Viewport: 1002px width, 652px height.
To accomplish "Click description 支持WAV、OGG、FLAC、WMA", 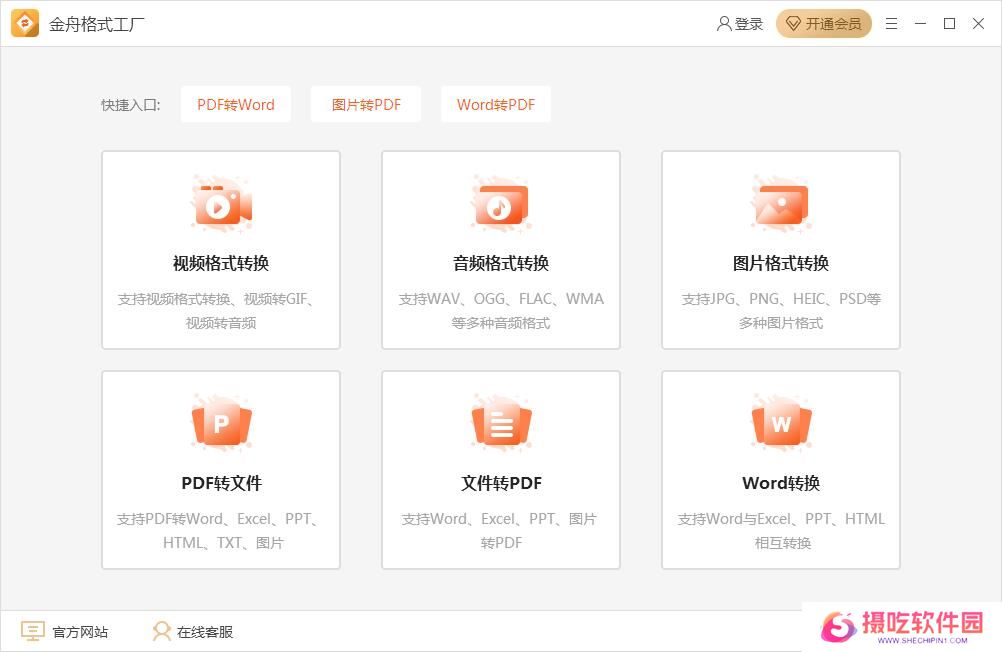I will pos(501,299).
